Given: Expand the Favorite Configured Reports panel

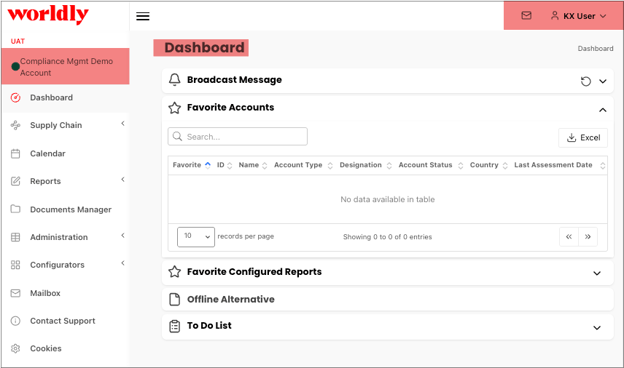Looking at the screenshot, I should 597,273.
